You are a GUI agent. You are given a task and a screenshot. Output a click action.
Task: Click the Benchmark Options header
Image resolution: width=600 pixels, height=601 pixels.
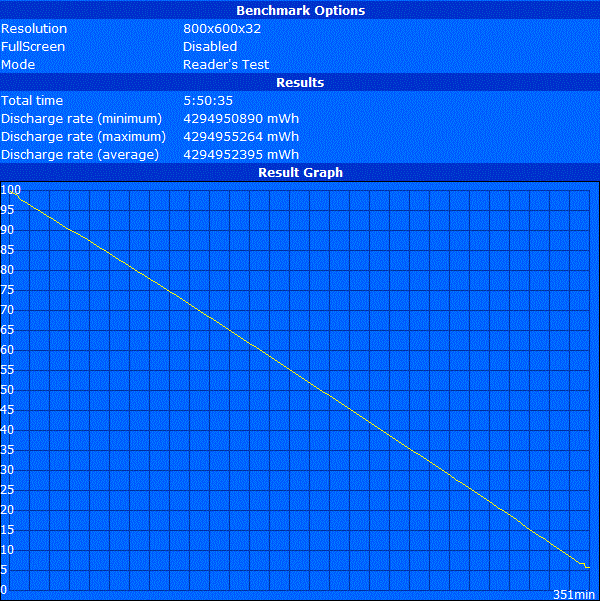[x=300, y=10]
